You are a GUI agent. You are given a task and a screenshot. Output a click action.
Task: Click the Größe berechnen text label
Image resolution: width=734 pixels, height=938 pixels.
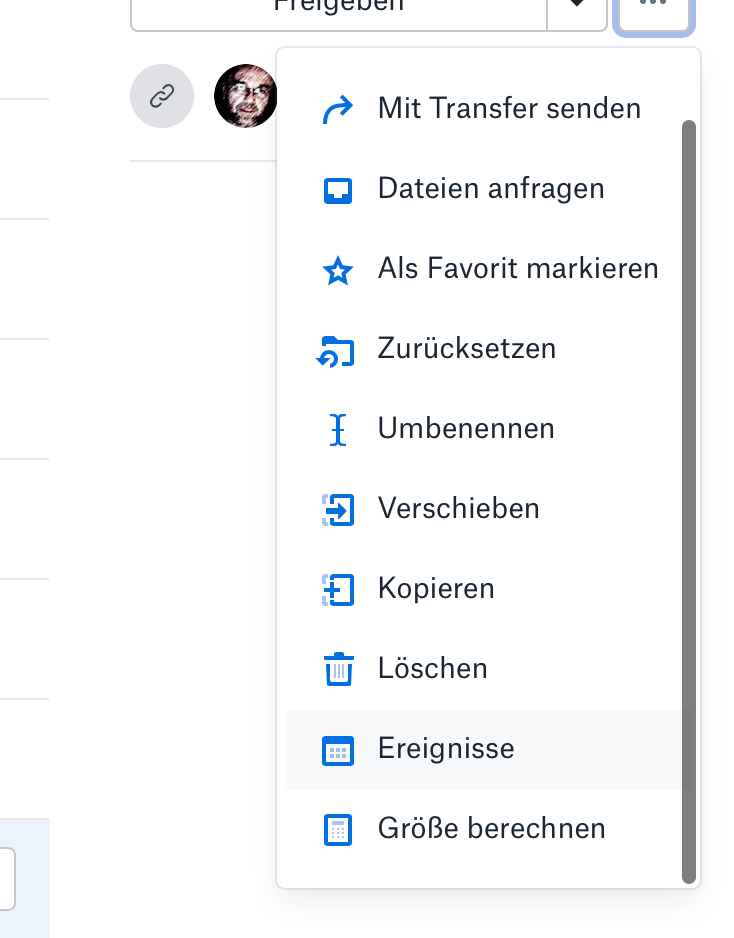pos(491,829)
